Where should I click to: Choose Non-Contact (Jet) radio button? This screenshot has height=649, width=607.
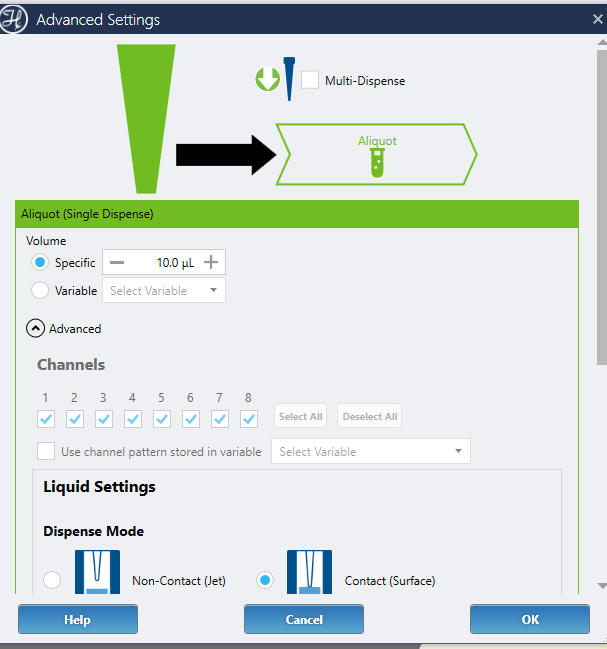52,580
